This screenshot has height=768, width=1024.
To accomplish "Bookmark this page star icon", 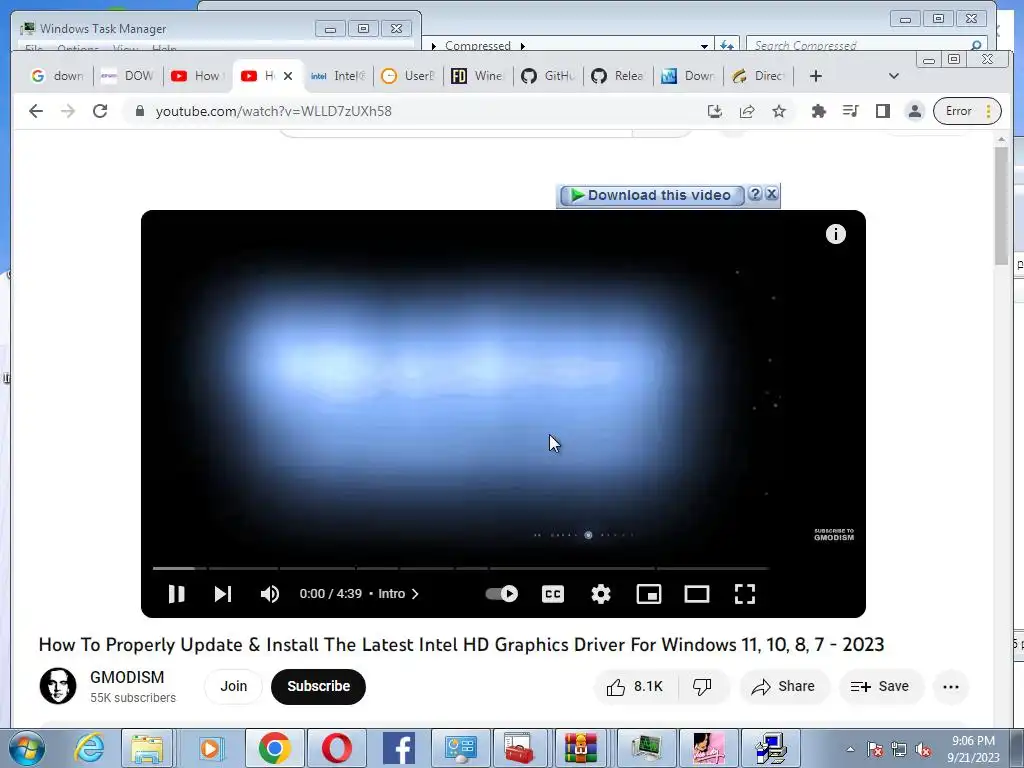I will (x=778, y=111).
